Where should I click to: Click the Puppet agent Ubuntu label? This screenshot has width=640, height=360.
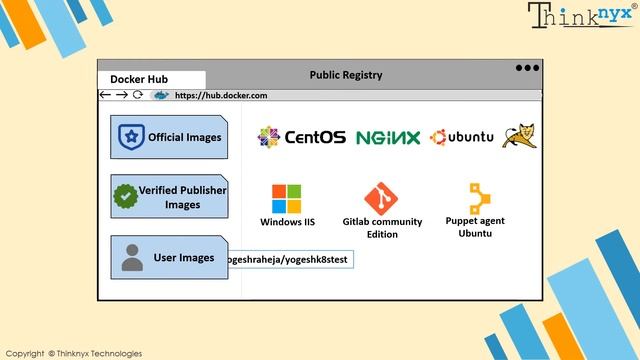pos(475,227)
